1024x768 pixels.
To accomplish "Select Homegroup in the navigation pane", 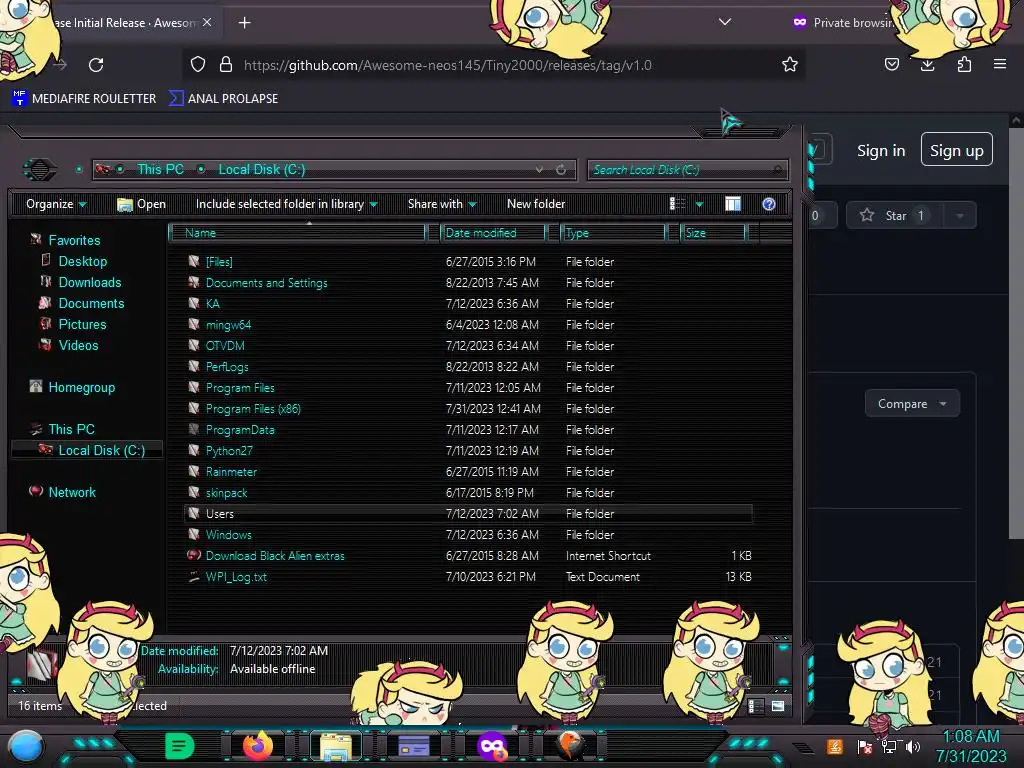I will [82, 387].
